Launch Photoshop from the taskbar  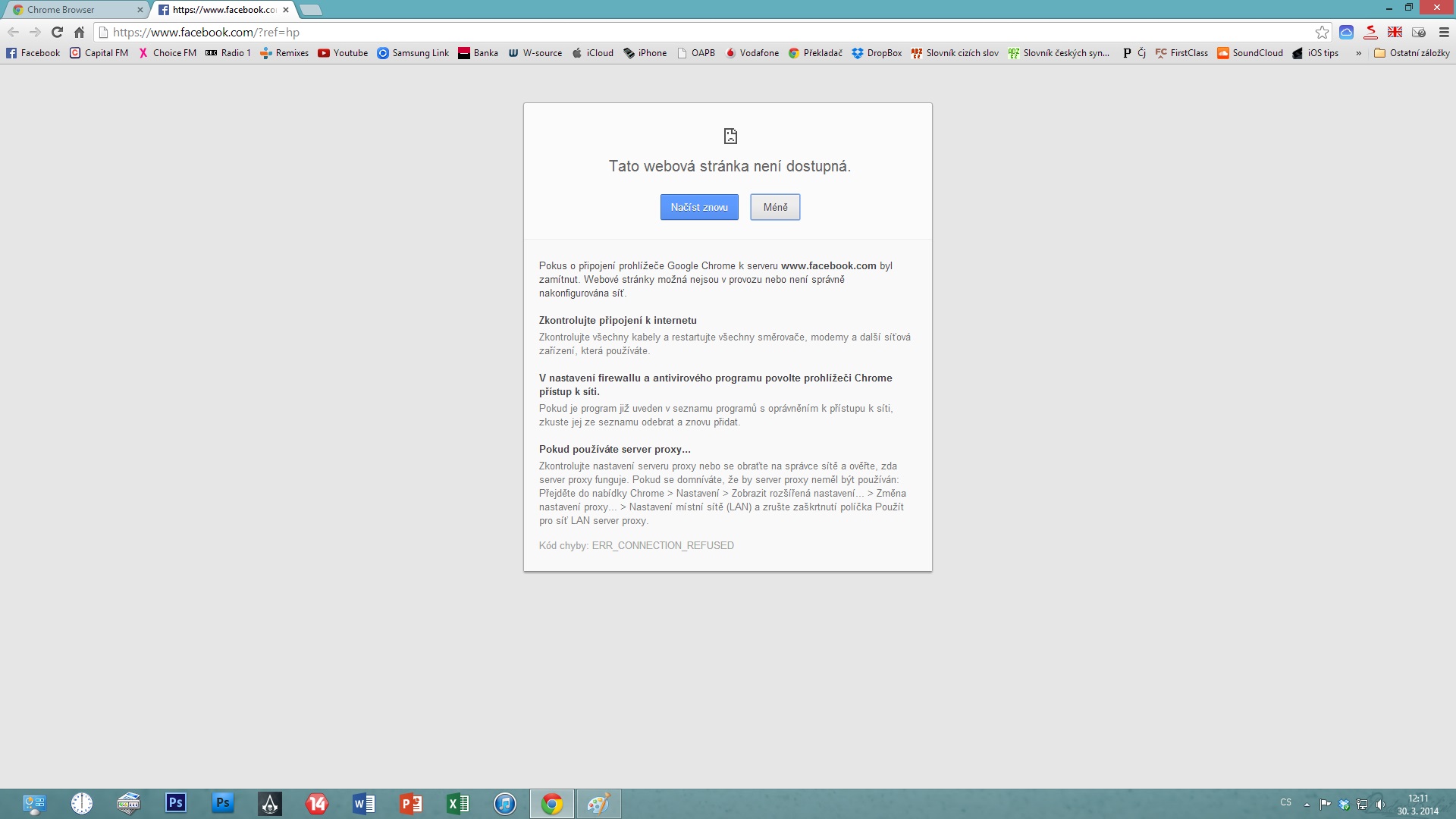point(176,803)
